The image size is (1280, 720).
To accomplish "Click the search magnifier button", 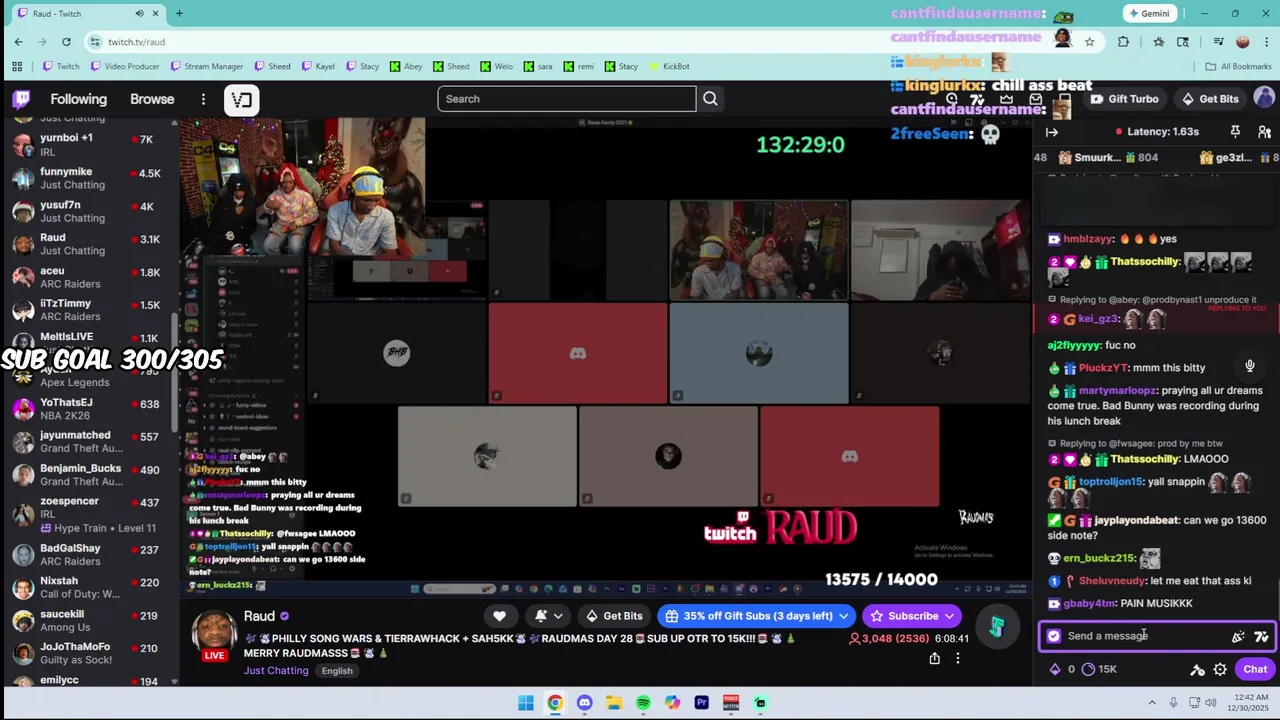I will [x=710, y=99].
